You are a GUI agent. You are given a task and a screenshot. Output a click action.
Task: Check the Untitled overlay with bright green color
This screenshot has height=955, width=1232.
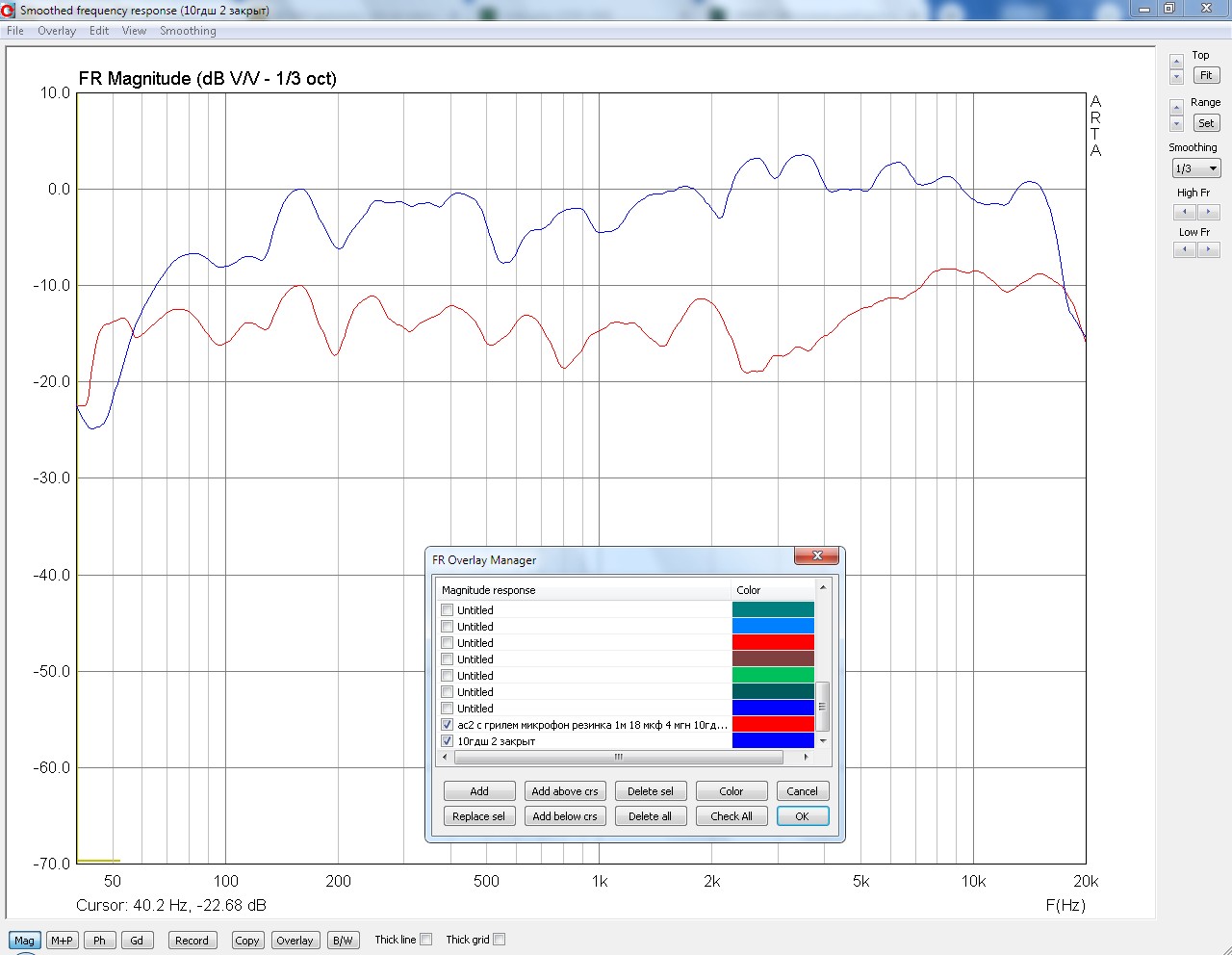[447, 676]
